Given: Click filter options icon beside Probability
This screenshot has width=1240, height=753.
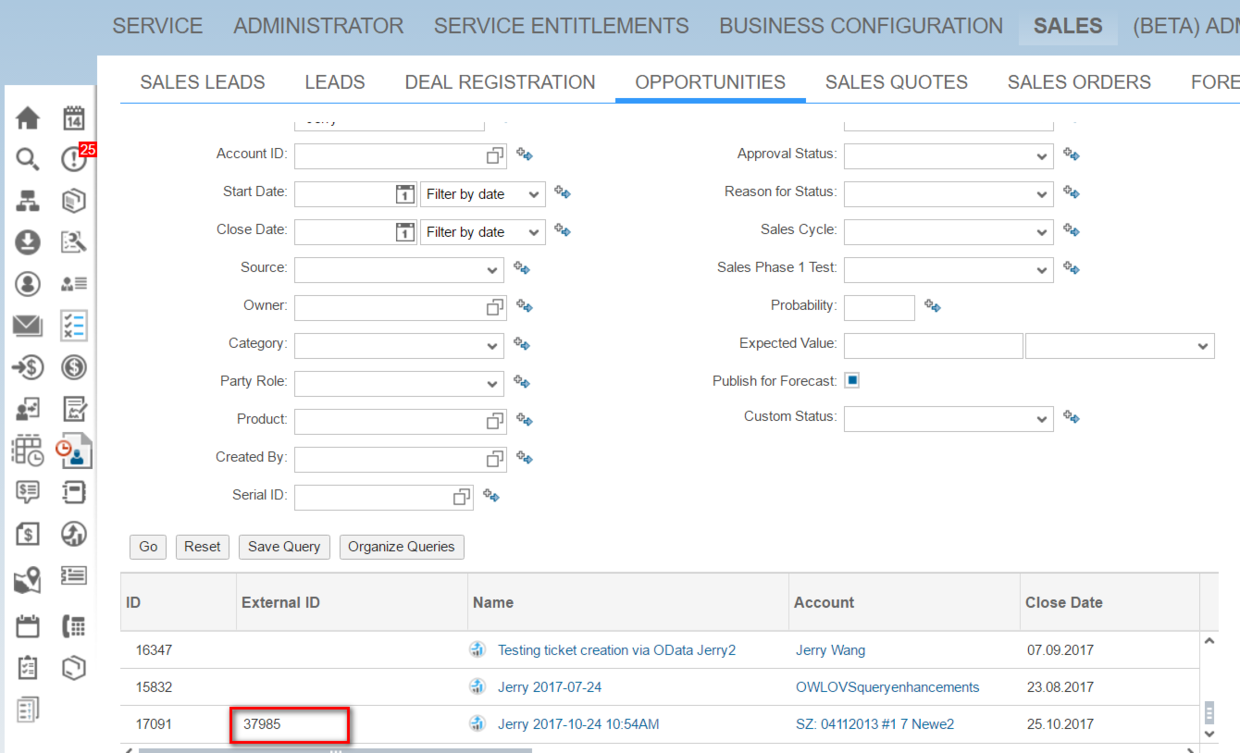Looking at the screenshot, I should [x=932, y=306].
